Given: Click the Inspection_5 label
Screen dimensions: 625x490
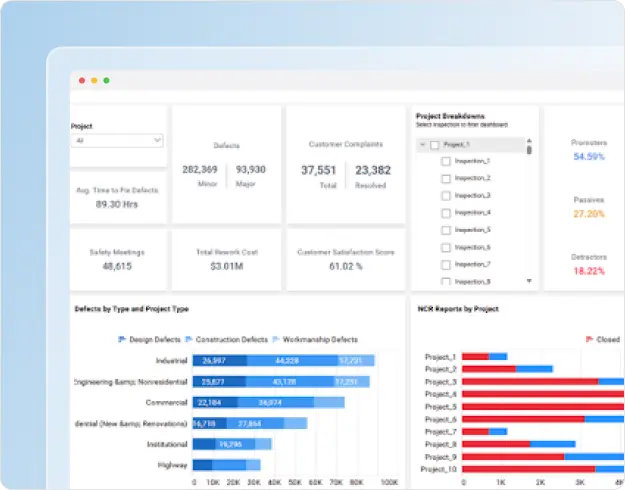Looking at the screenshot, I should click(472, 230).
